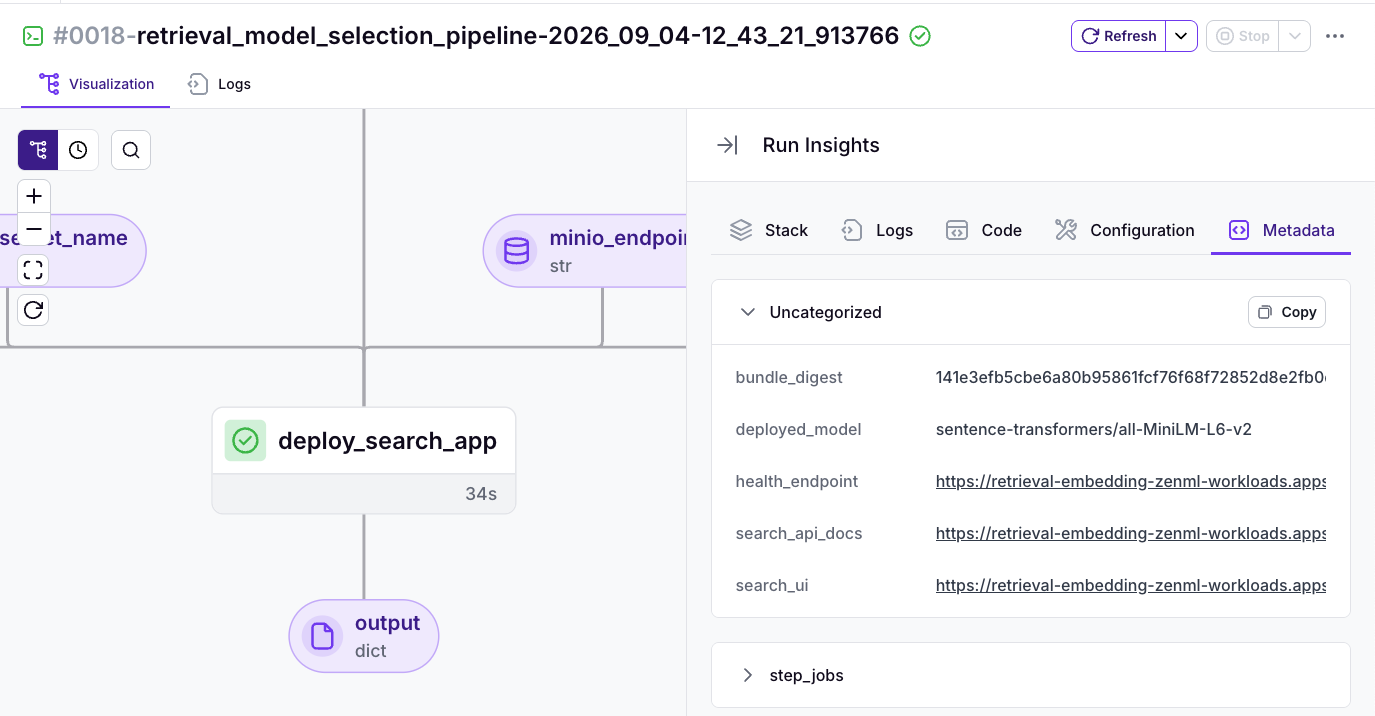
Task: Zoom out with the minus button
Action: coord(33,229)
